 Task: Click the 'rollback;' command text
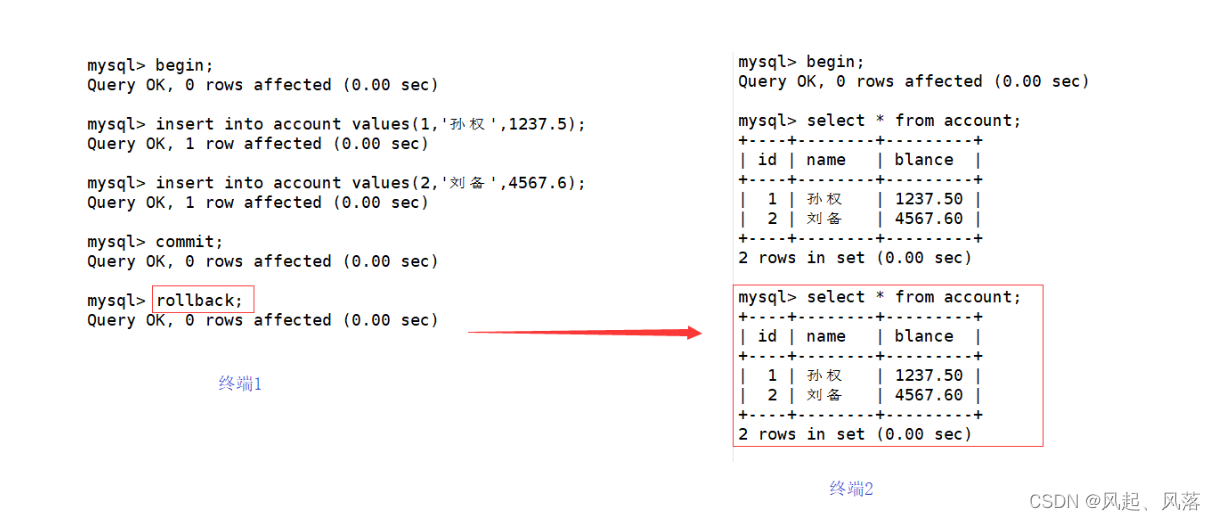(199, 301)
